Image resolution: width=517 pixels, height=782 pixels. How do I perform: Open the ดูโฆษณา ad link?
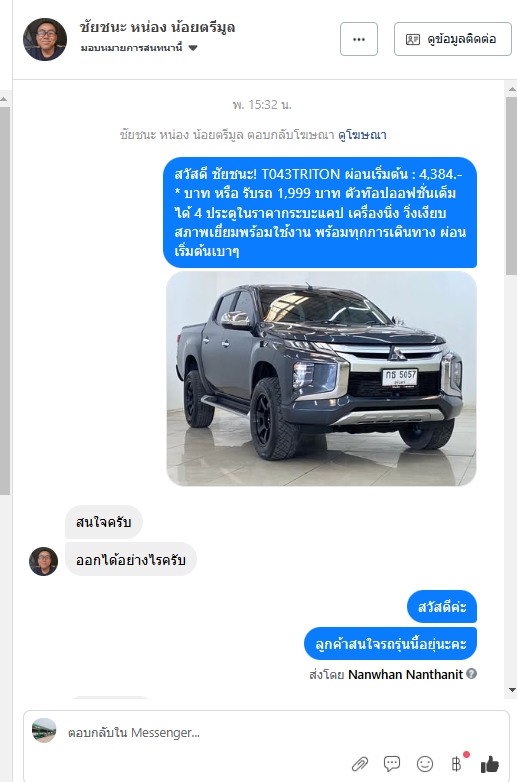(362, 135)
